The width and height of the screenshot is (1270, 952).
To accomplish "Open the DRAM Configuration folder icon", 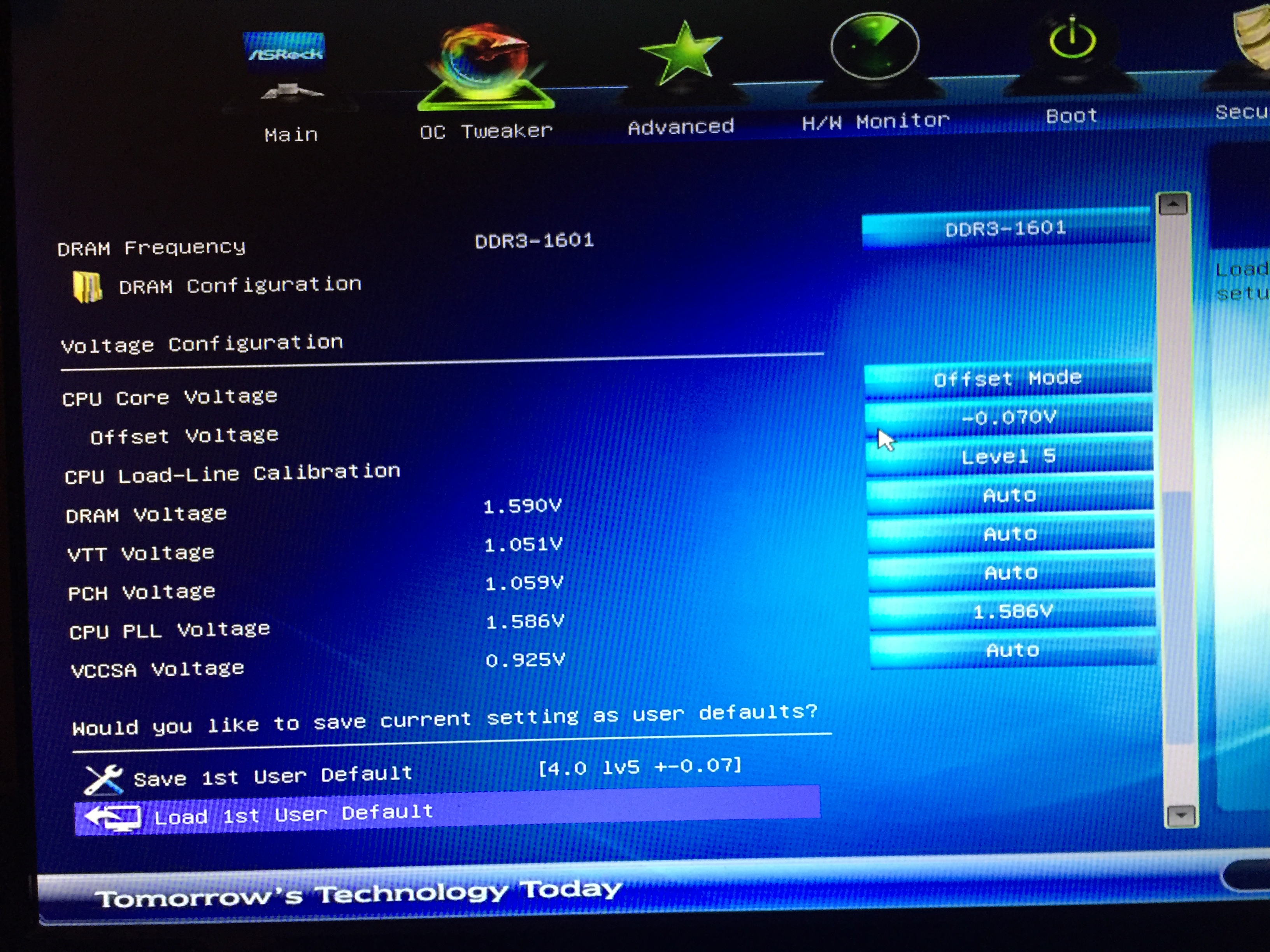I will tap(87, 286).
